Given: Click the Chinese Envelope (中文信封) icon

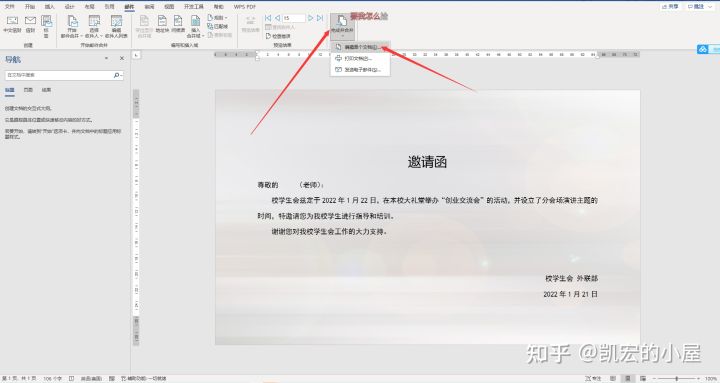Looking at the screenshot, I should [x=12, y=24].
